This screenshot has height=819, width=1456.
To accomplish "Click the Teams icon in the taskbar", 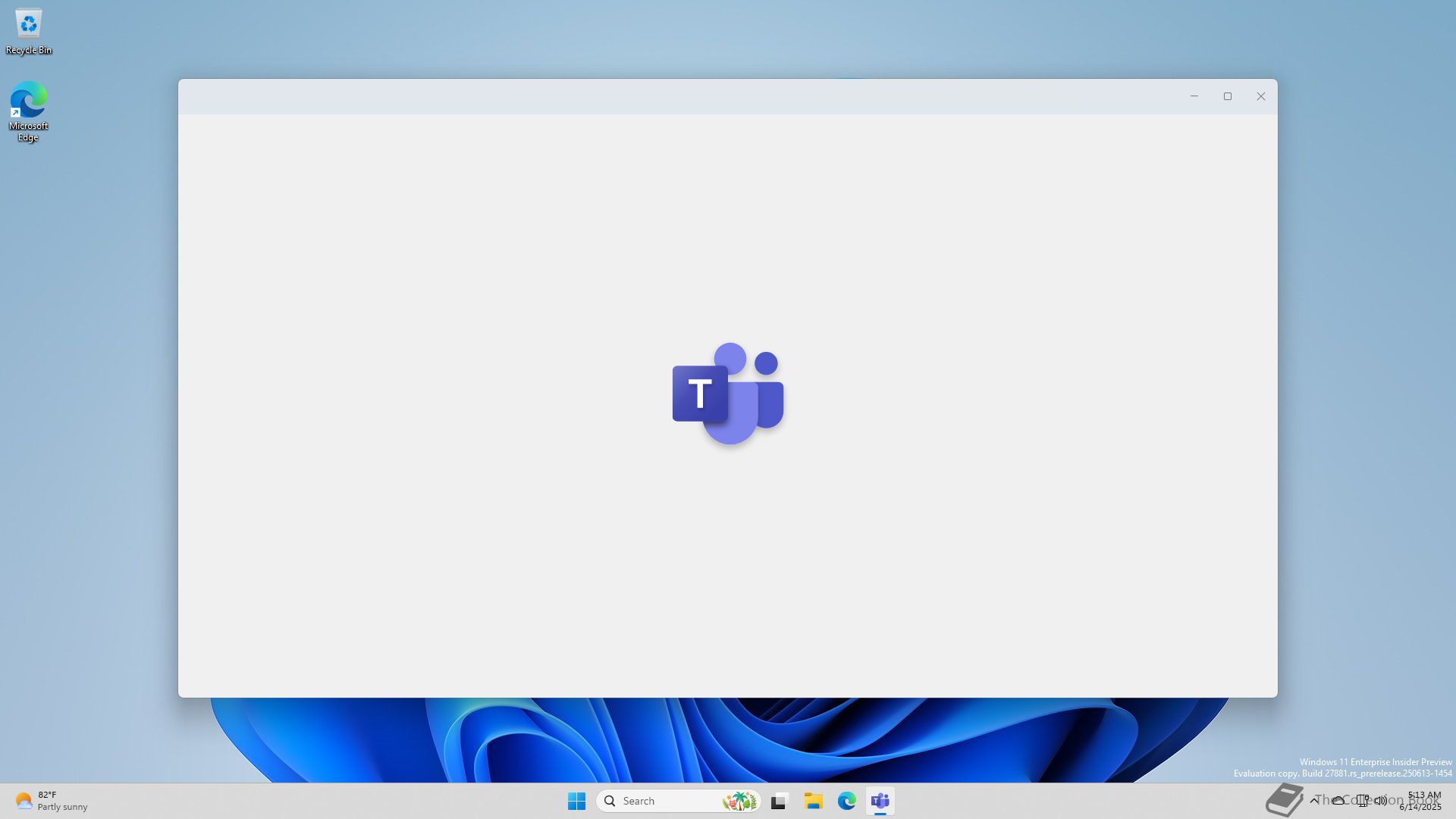I will pyautogui.click(x=880, y=801).
